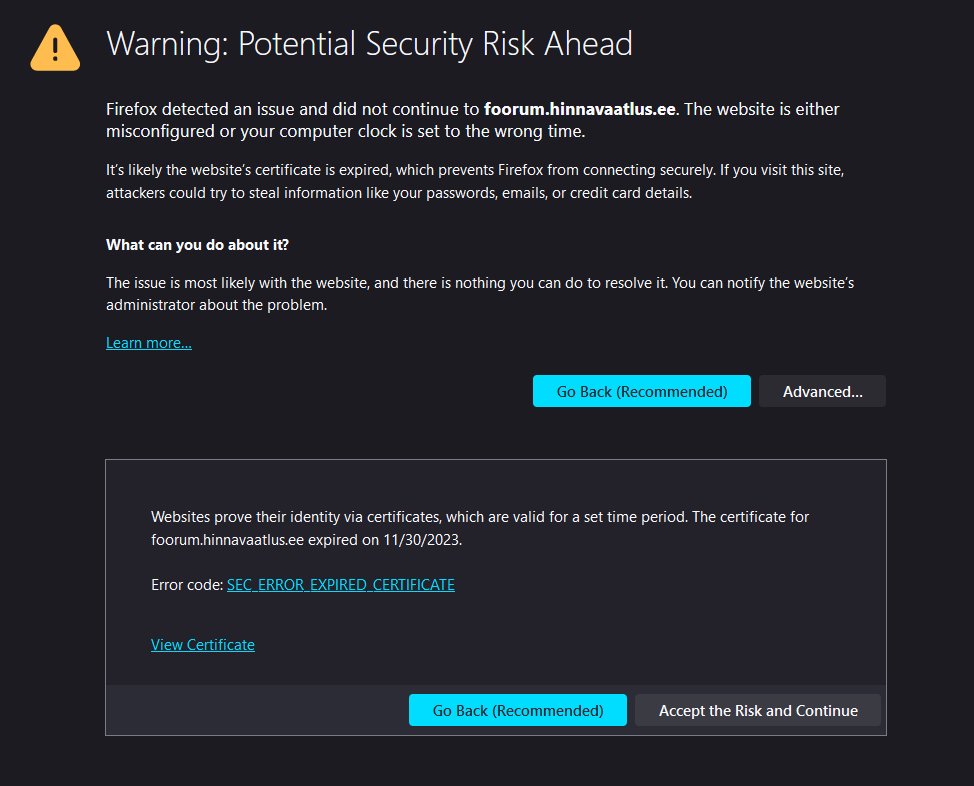Click the Warning: Potential Security Risk Ahead heading
974x786 pixels.
pos(370,44)
